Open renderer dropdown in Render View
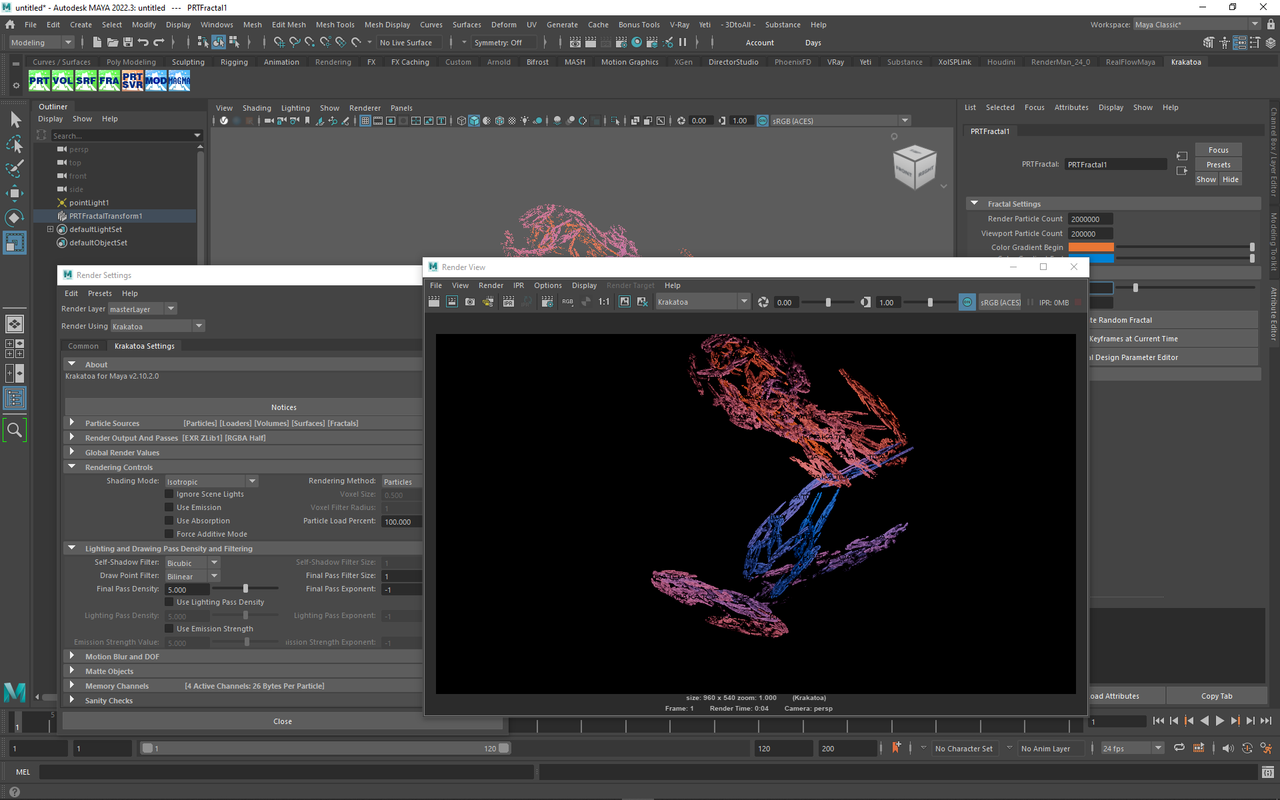This screenshot has width=1280, height=800. pos(702,301)
